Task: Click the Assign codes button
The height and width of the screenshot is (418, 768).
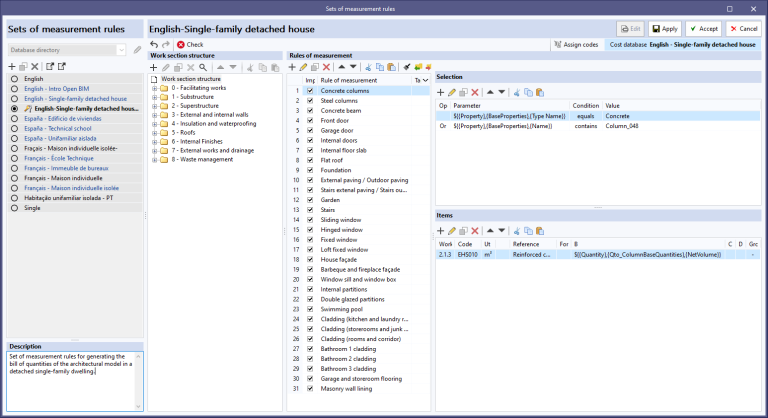Action: [x=576, y=45]
